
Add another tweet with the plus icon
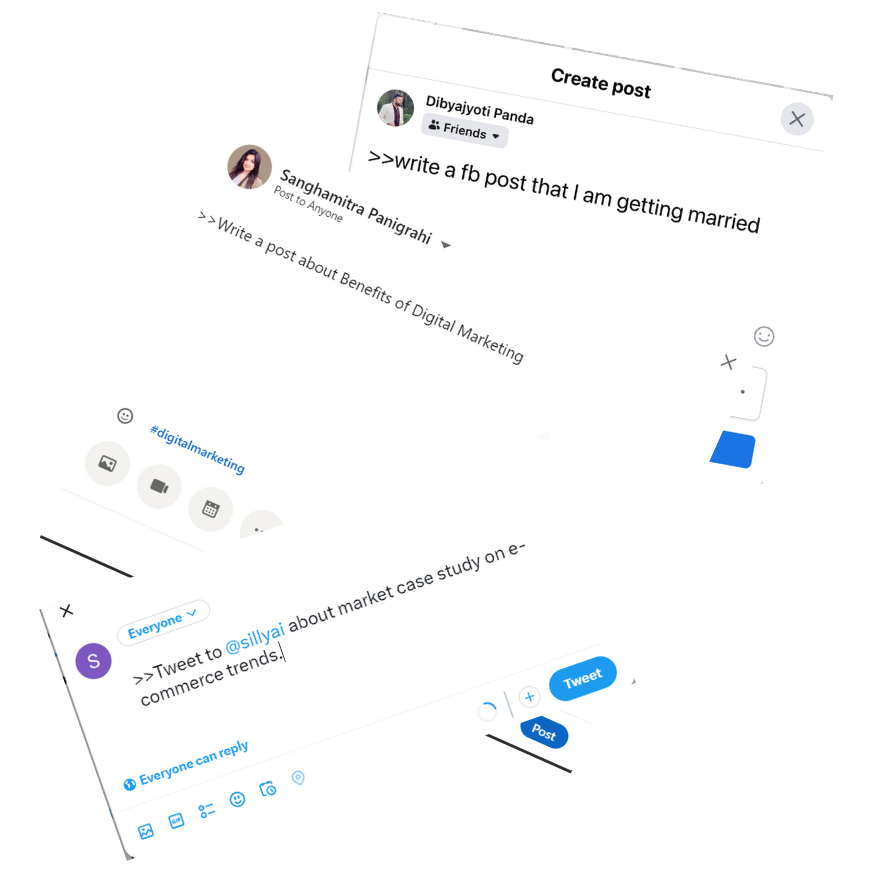point(529,696)
